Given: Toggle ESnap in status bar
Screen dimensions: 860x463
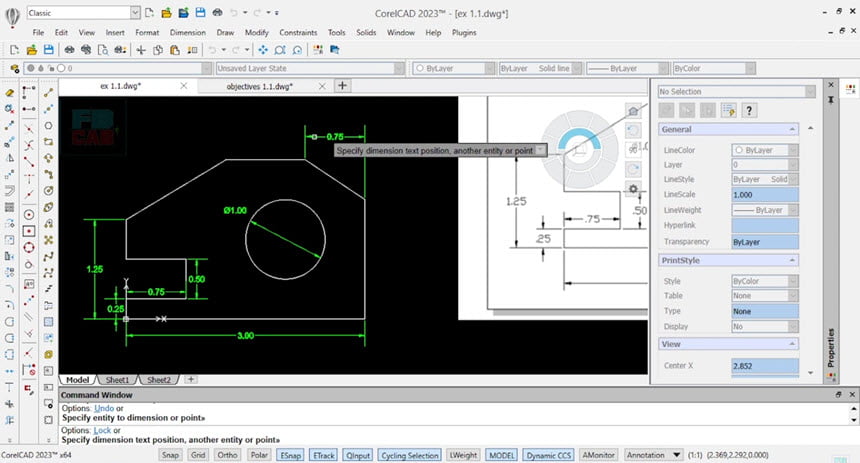Looking at the screenshot, I should (290, 455).
